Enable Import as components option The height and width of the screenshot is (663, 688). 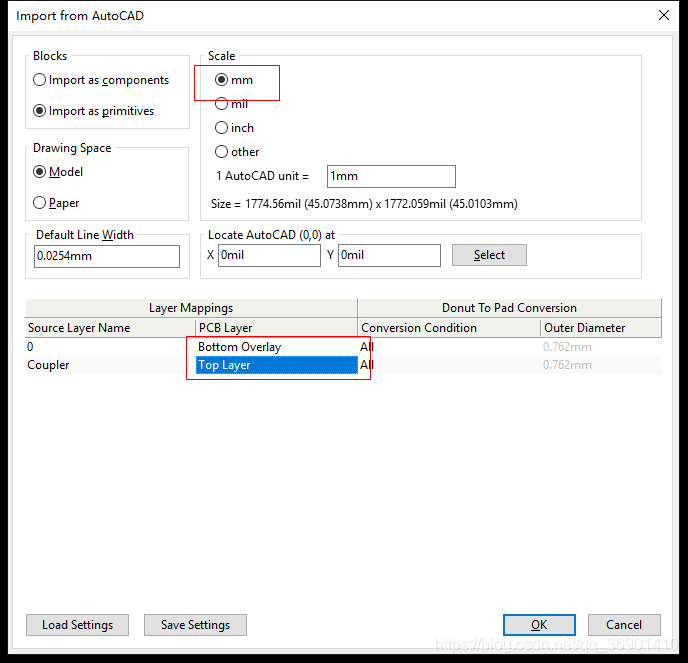point(40,80)
